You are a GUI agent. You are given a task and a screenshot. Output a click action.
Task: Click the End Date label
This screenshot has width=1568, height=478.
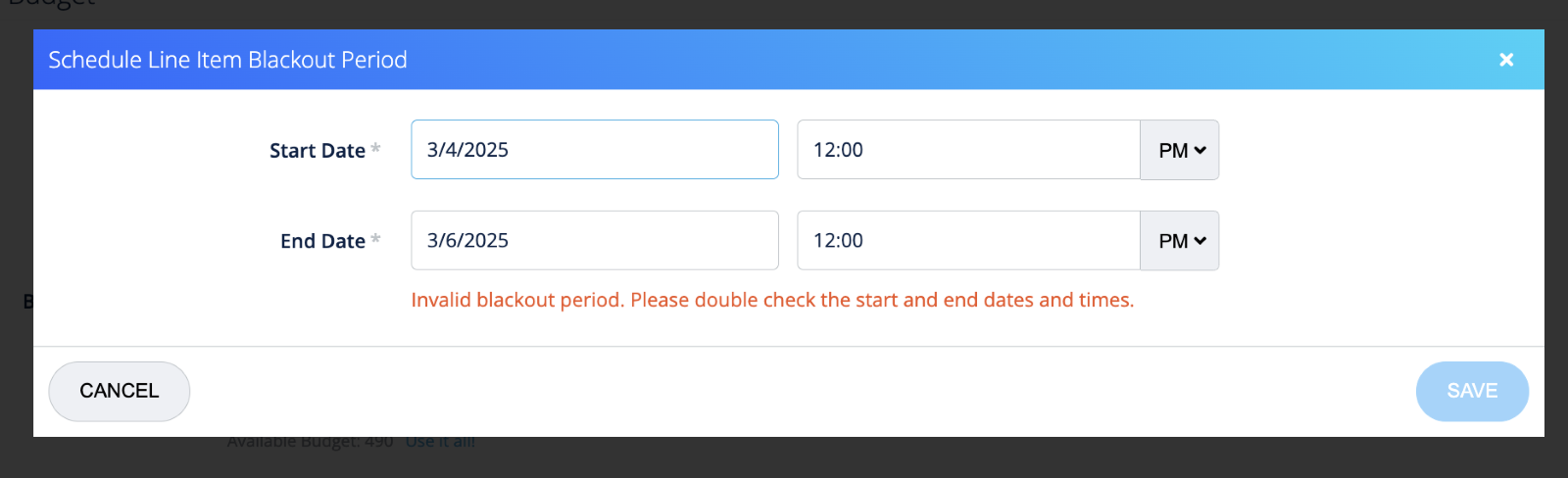pyautogui.click(x=322, y=242)
